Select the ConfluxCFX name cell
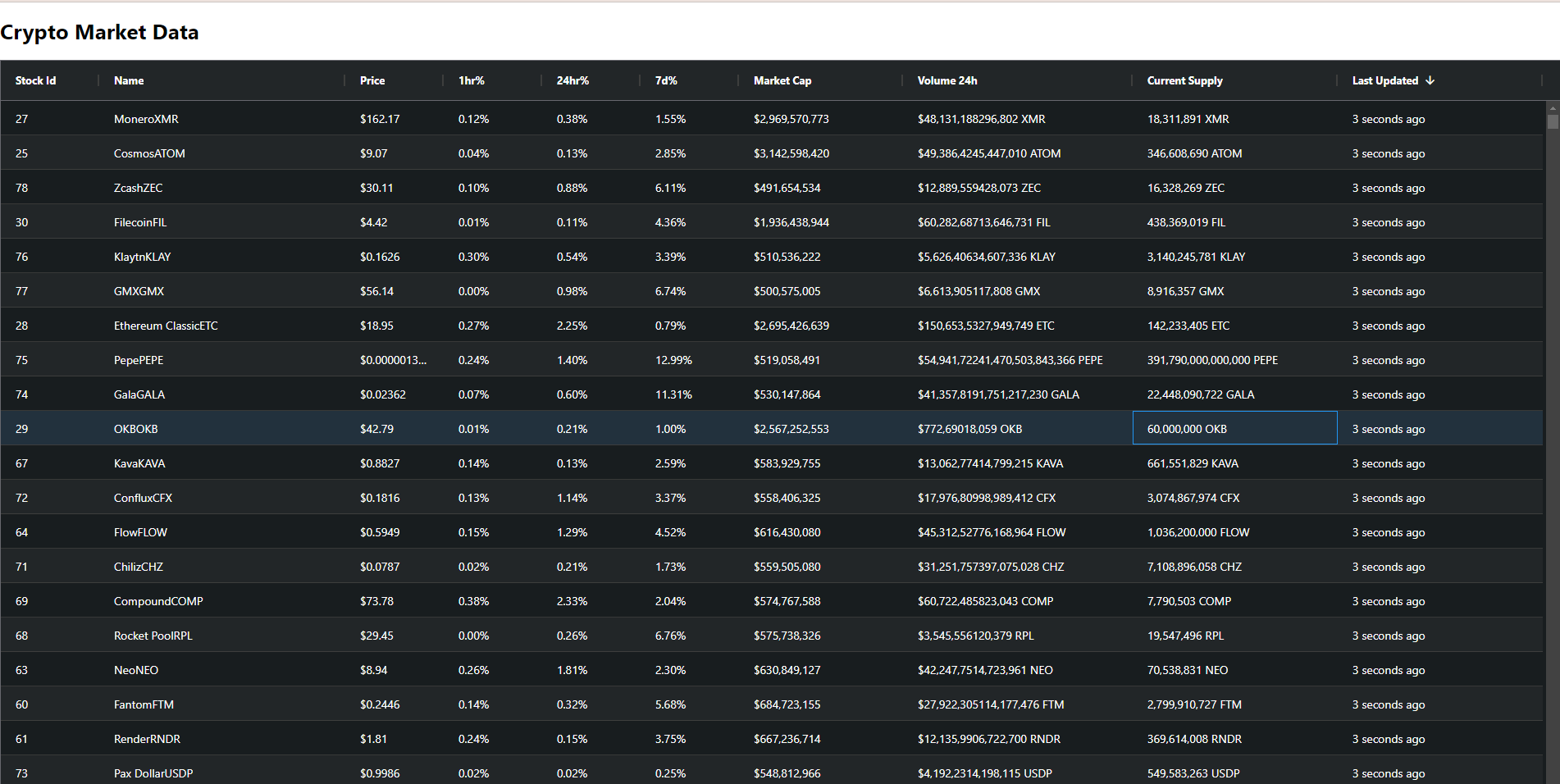1560x784 pixels. (x=222, y=498)
